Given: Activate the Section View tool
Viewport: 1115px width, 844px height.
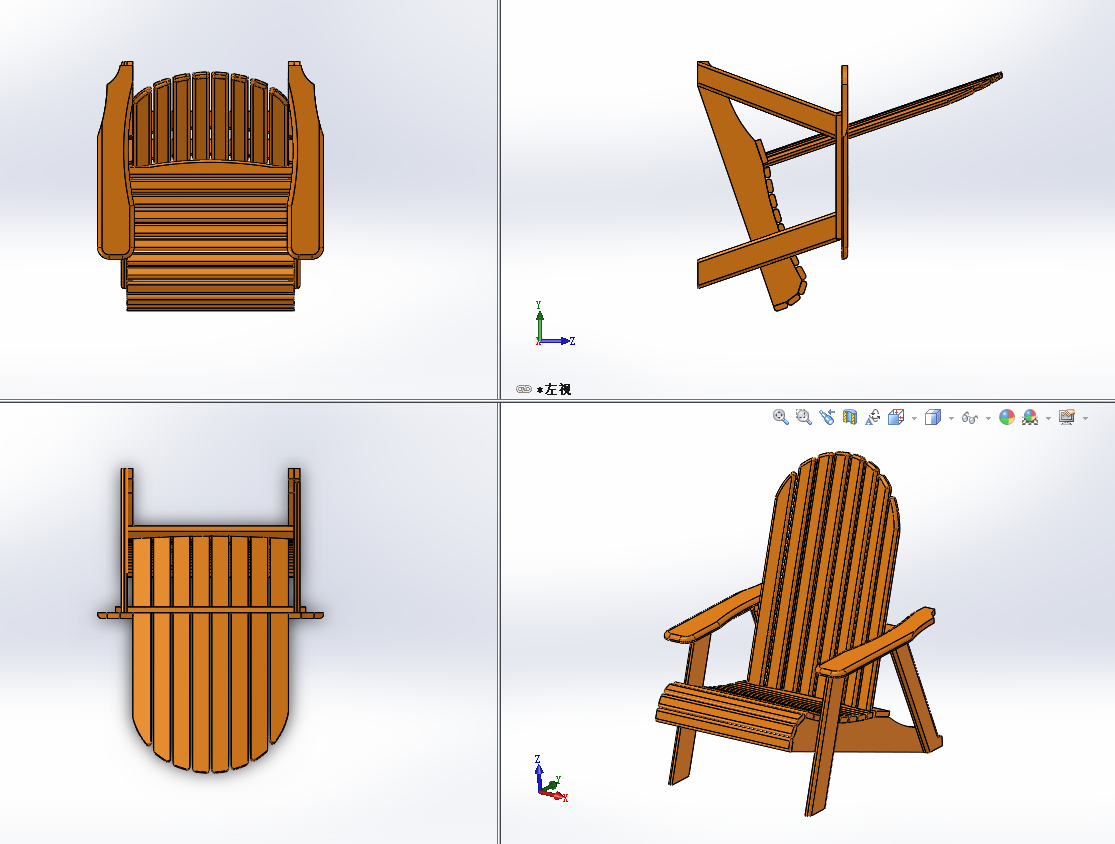Looking at the screenshot, I should click(x=850, y=417).
